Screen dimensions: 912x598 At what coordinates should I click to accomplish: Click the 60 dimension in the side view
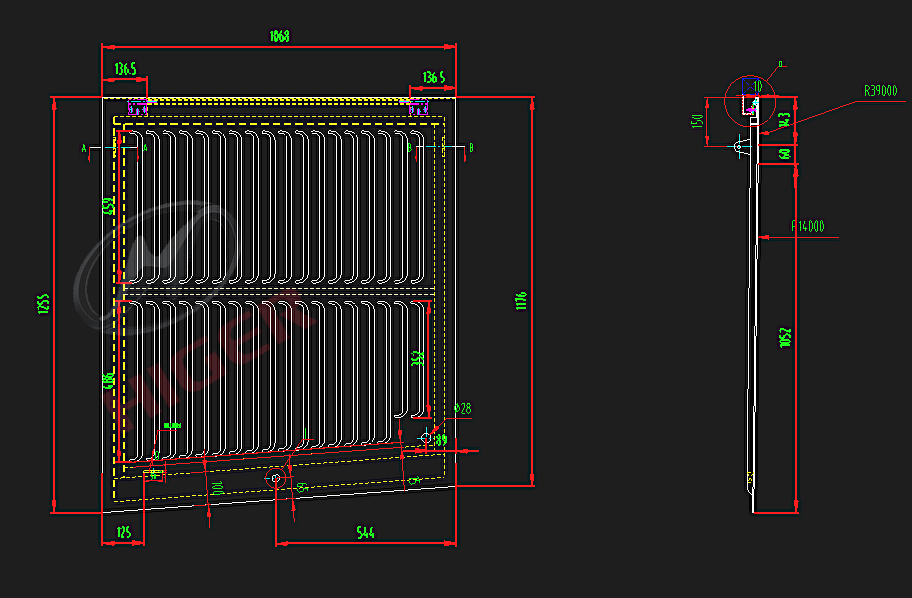(x=786, y=153)
